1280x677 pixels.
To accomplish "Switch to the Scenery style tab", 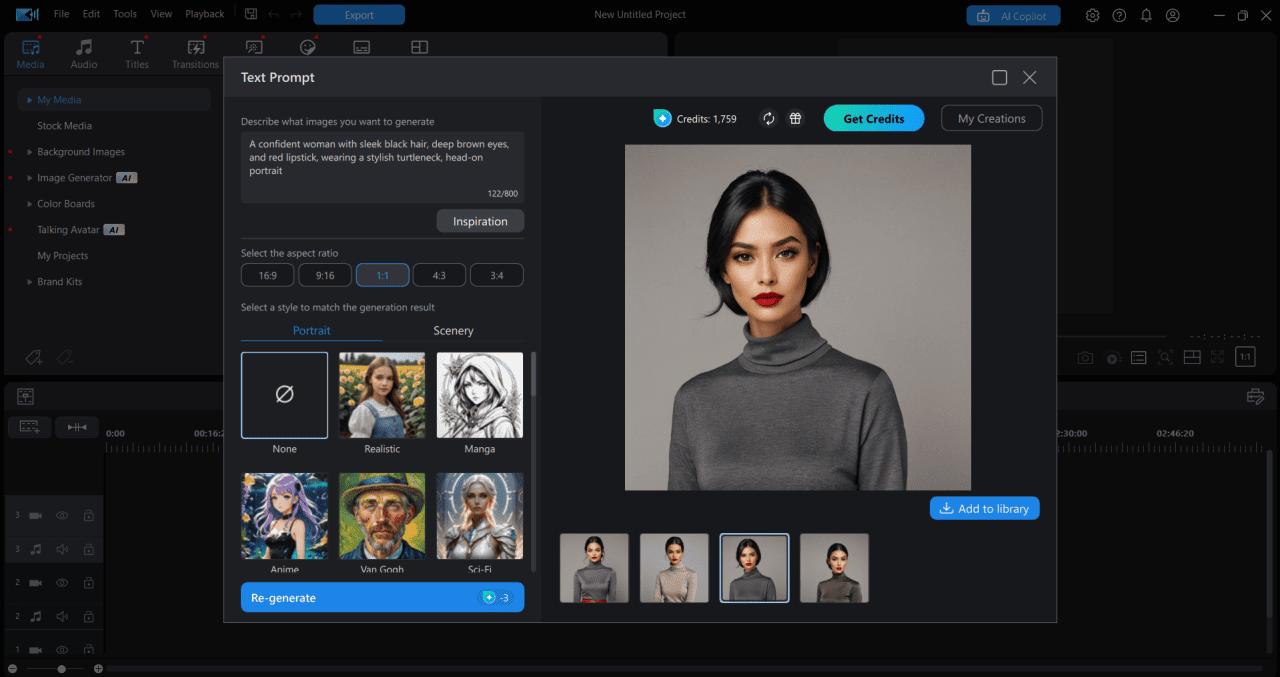I will coord(454,330).
